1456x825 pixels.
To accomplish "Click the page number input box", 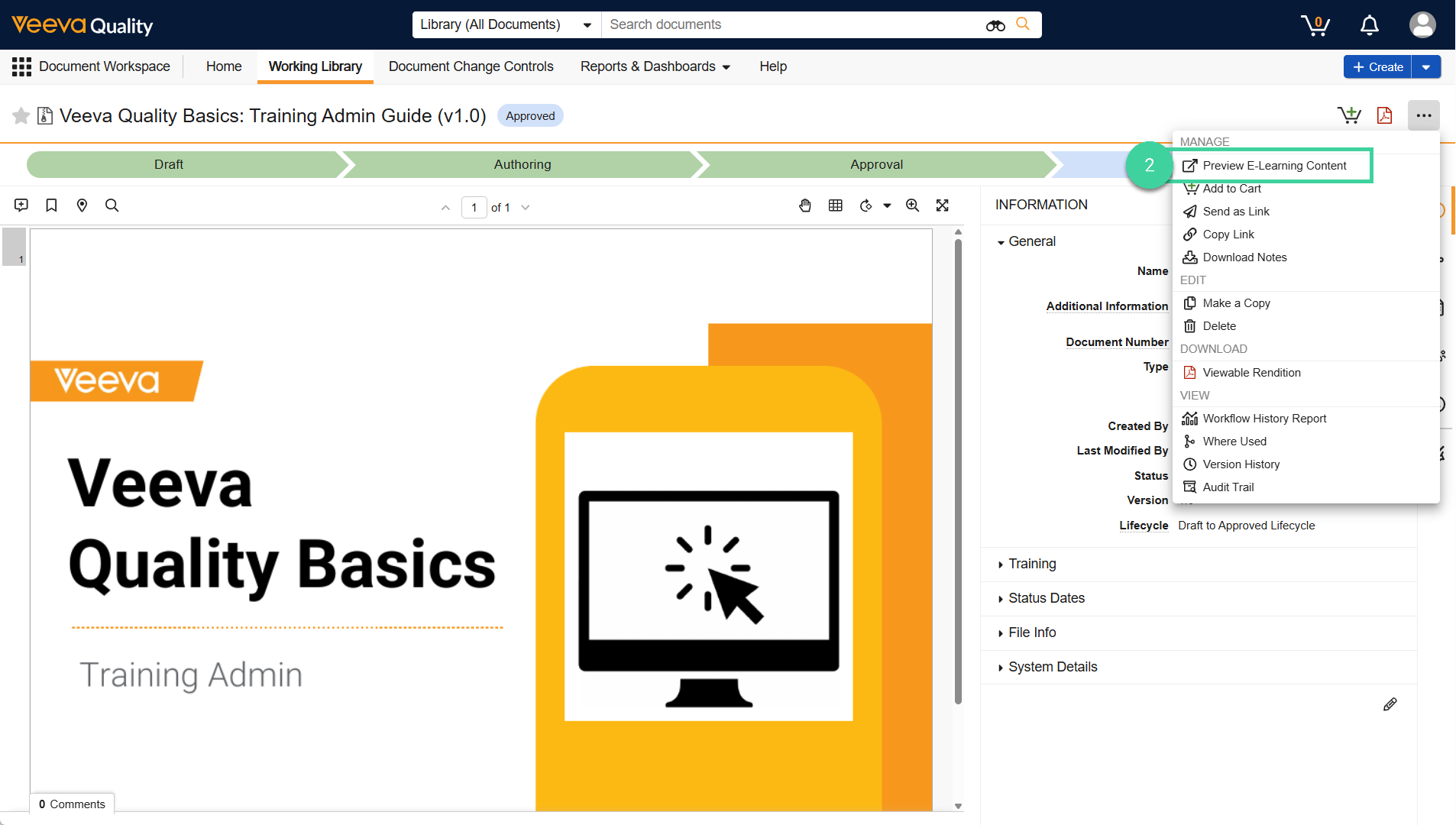I will click(474, 208).
